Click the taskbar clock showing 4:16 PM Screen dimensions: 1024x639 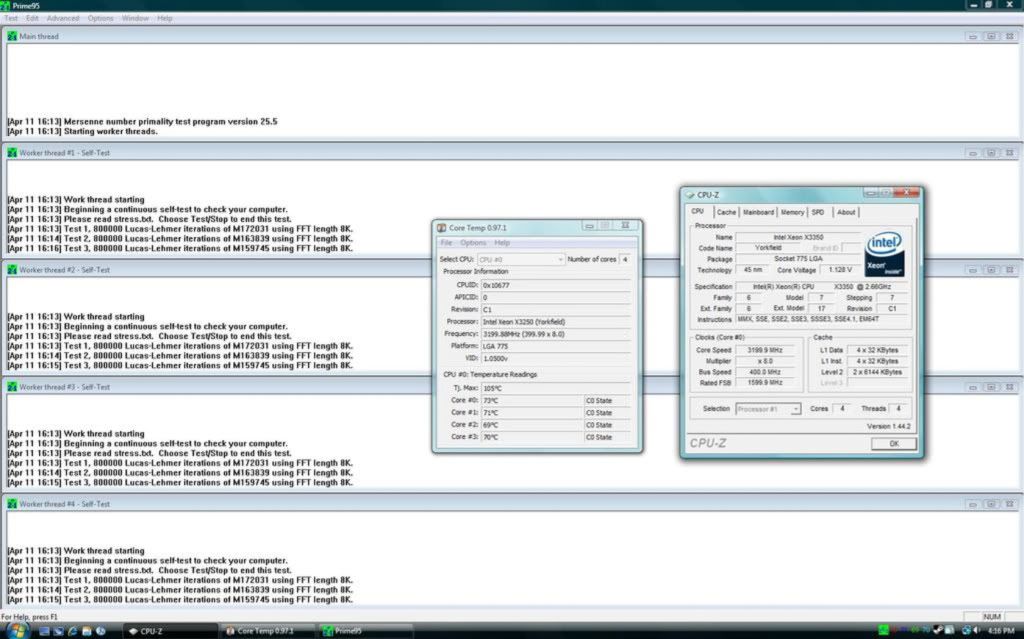pos(1000,631)
